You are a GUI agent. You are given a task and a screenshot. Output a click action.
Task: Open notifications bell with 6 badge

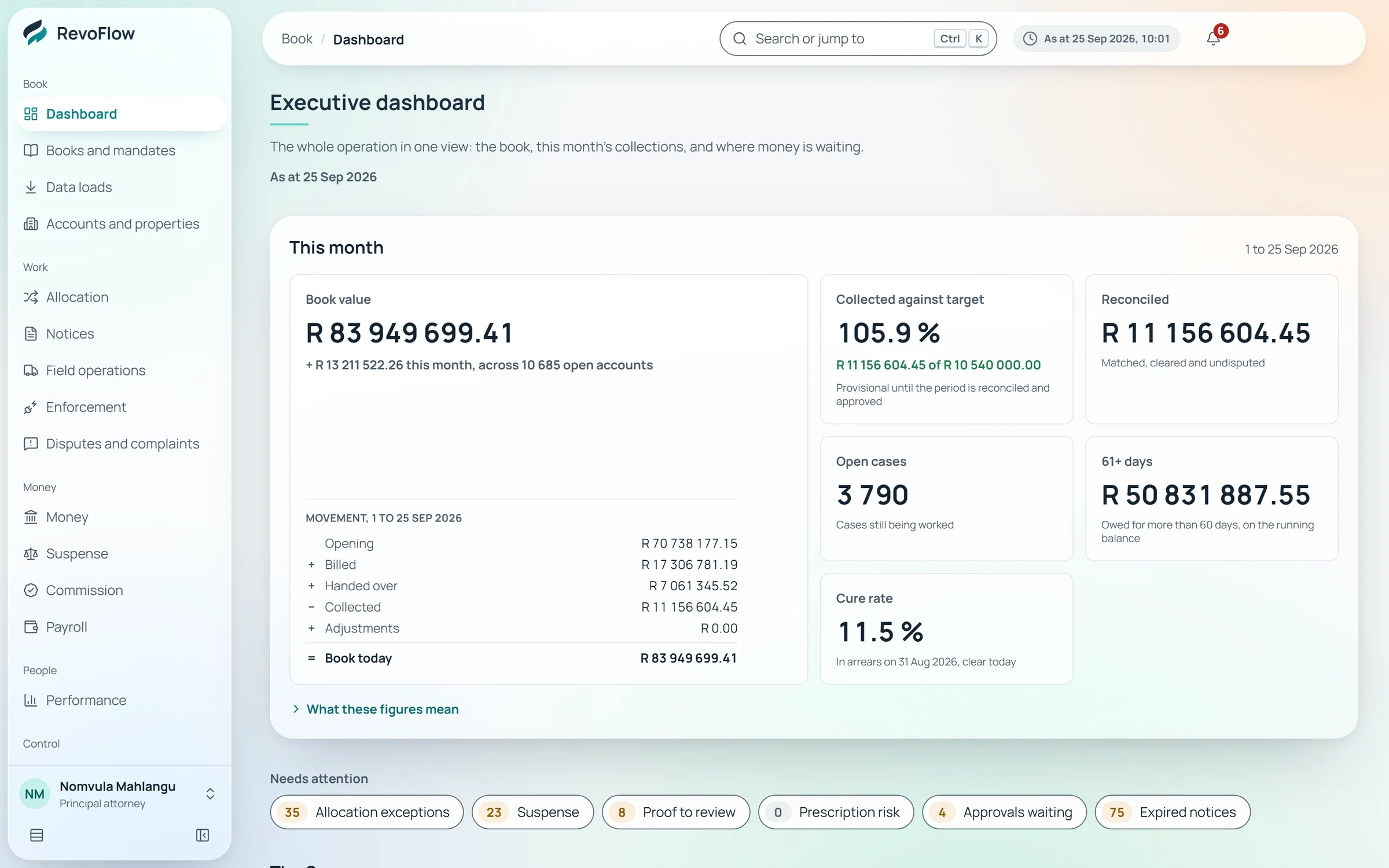pos(1214,38)
